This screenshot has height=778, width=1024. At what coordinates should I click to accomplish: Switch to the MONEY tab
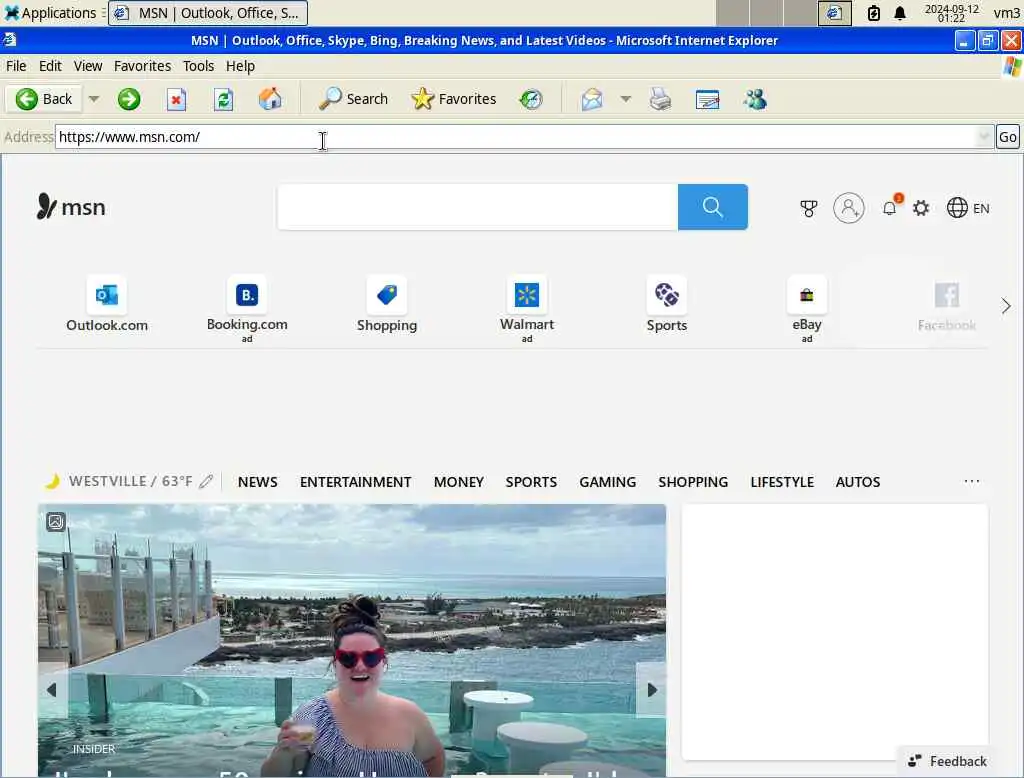coord(458,482)
